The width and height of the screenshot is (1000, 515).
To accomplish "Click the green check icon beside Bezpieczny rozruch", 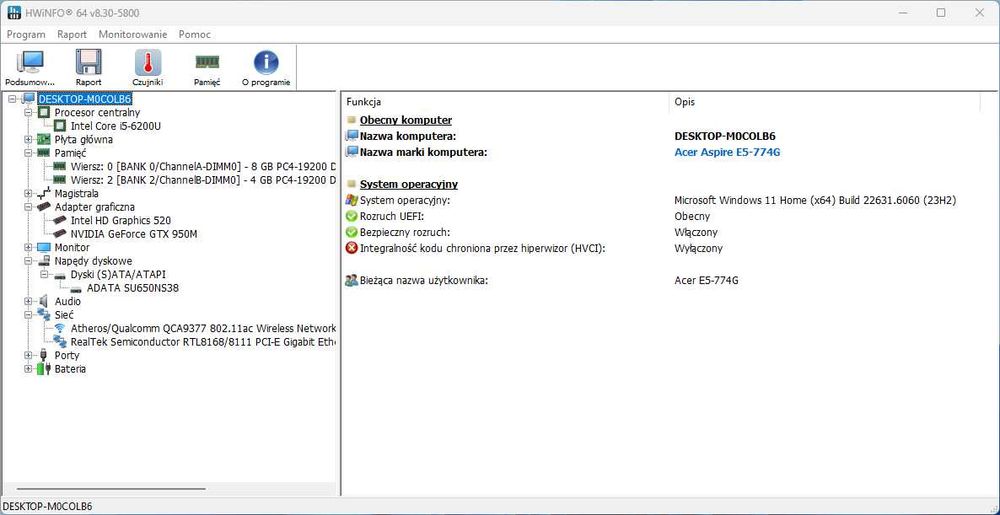I will (351, 232).
